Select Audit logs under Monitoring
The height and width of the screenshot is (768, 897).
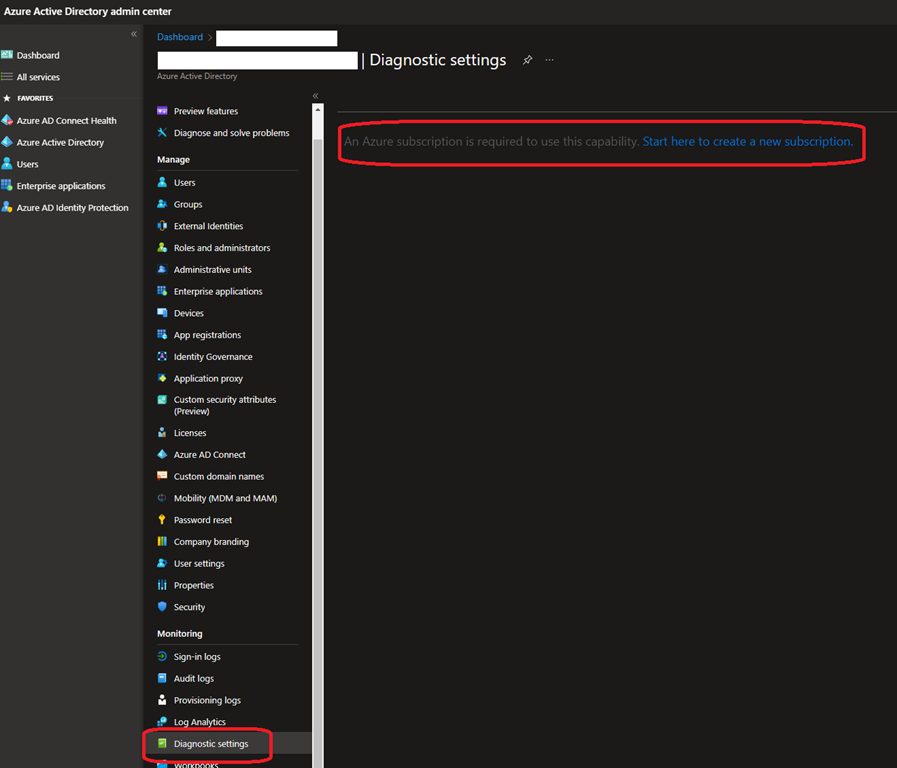pyautogui.click(x=193, y=679)
